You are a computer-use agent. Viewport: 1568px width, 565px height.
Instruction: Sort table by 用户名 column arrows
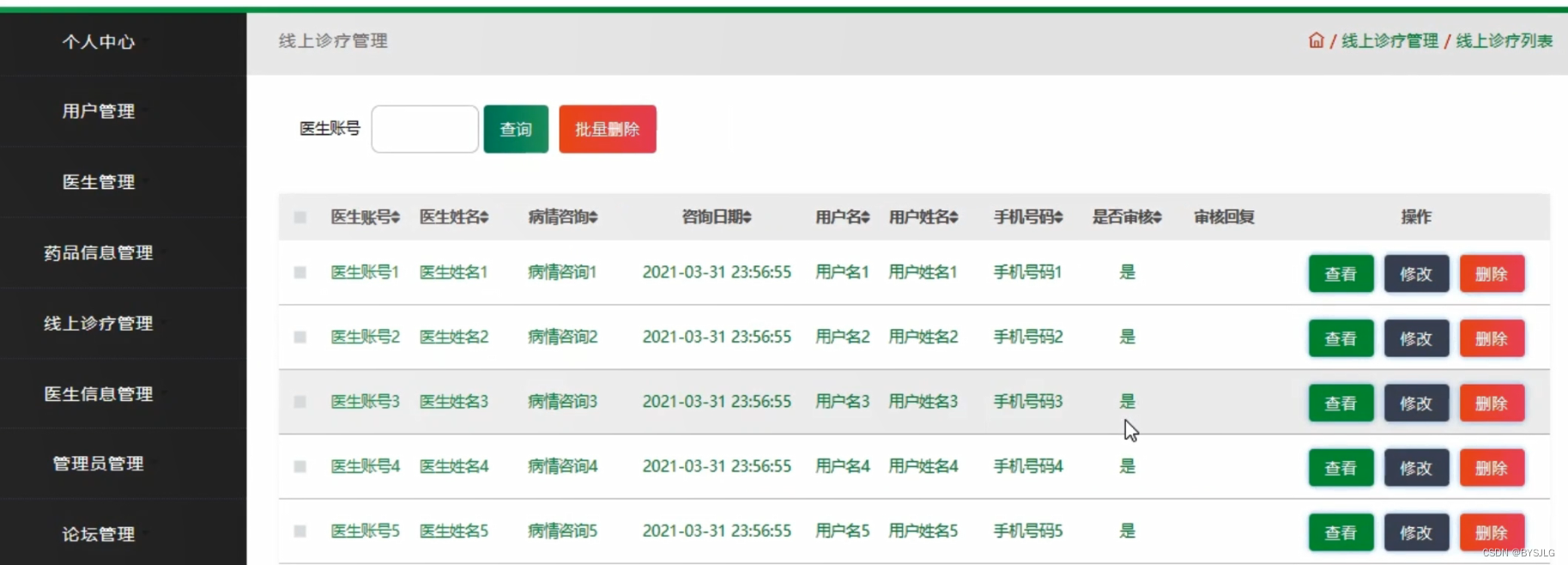[865, 217]
